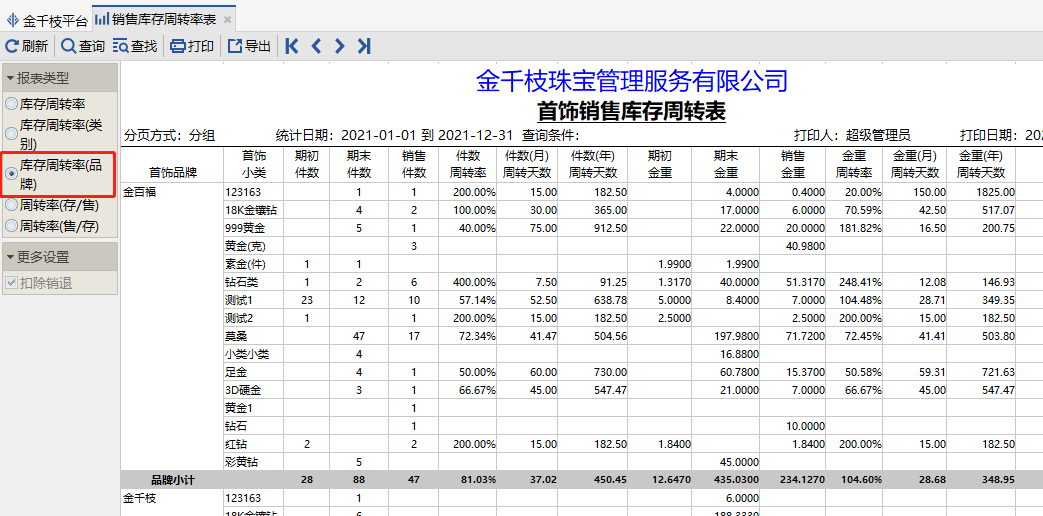Go to the next page arrow

pos(340,46)
